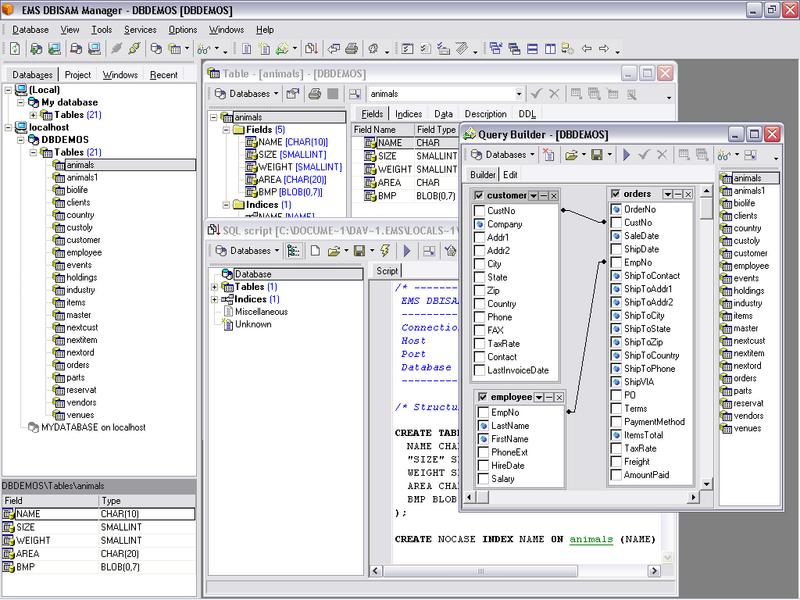The image size is (800, 600).
Task: Click the forward arrow in the main toolbar
Action: point(604,48)
